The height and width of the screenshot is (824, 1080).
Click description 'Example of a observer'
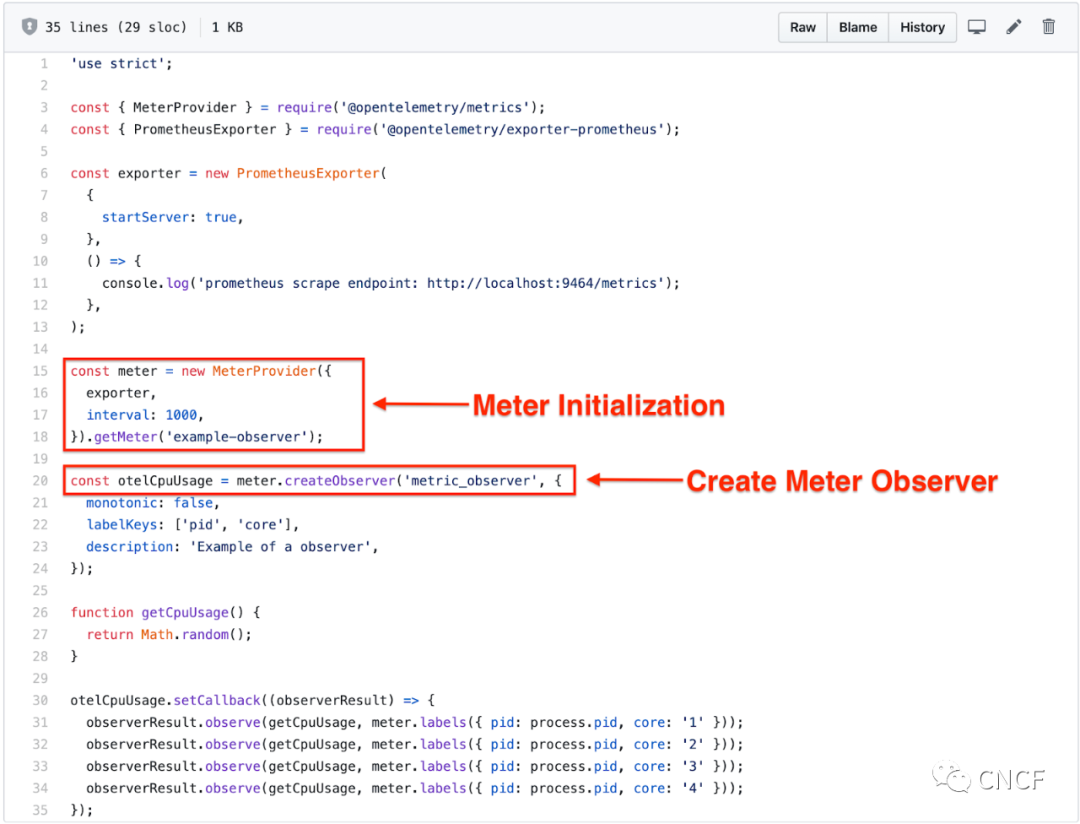(x=232, y=547)
